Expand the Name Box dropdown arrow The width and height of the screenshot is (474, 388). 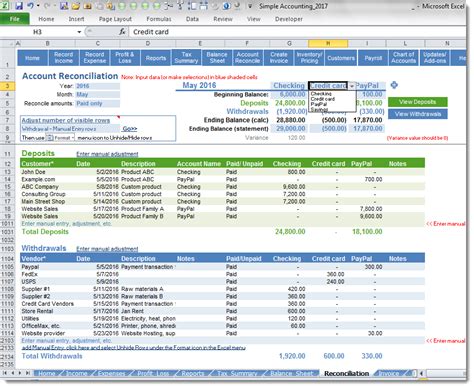coord(79,32)
